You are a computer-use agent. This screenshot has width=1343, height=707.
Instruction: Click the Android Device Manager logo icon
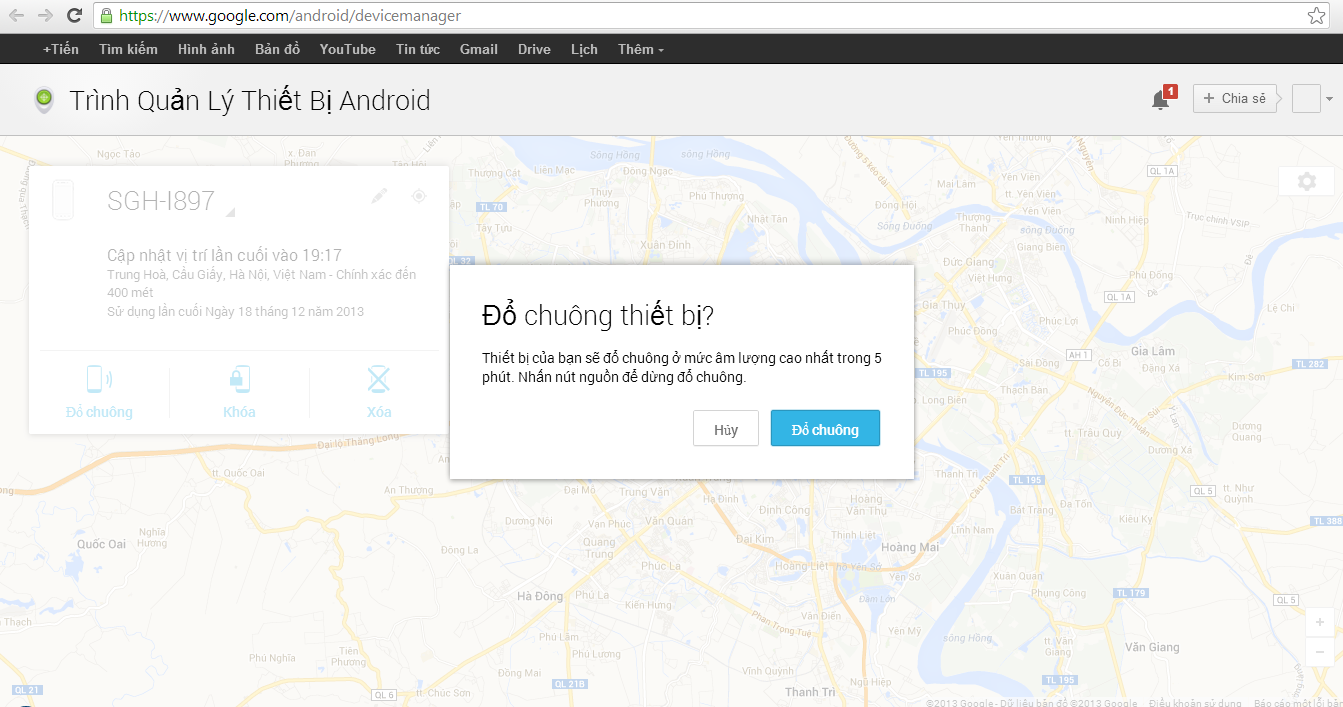42,99
